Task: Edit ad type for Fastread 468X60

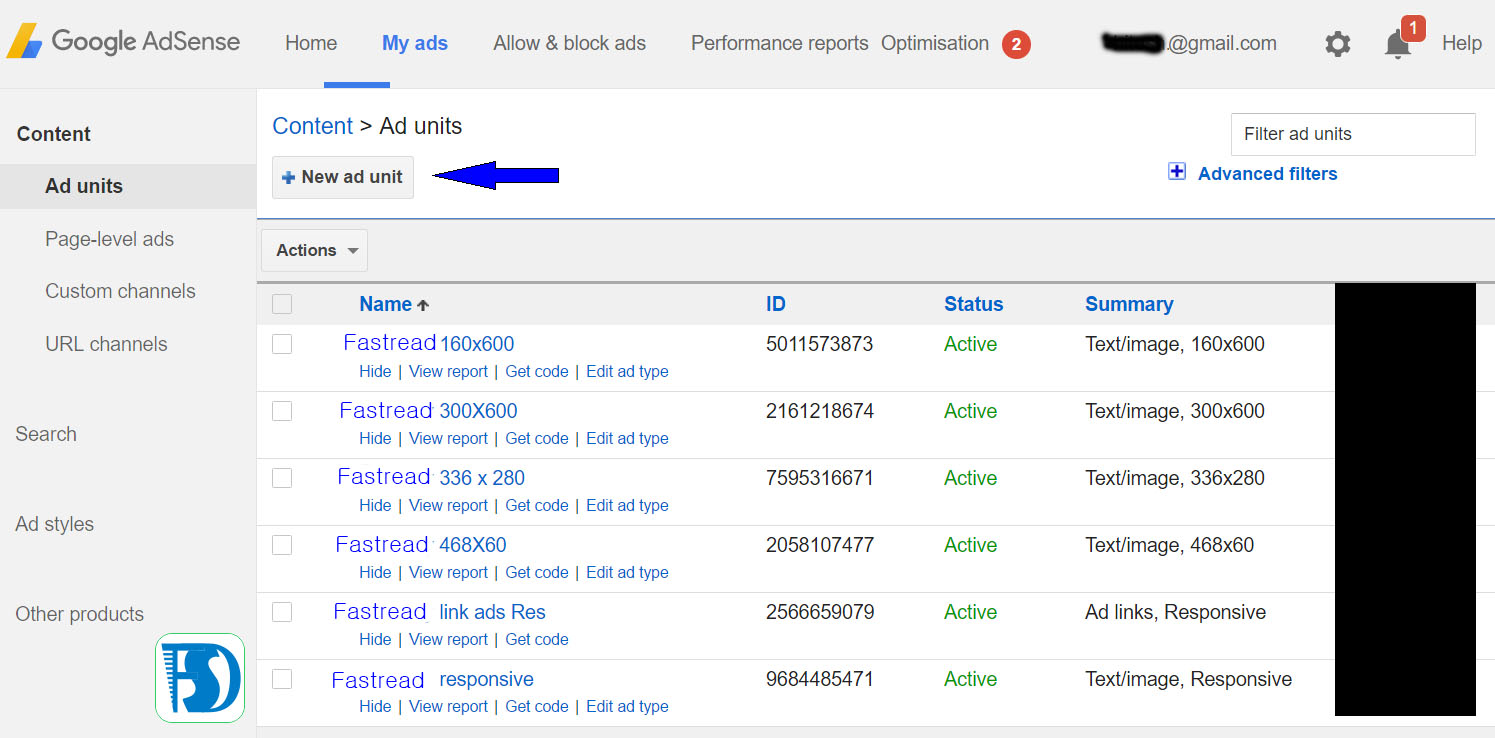Action: tap(627, 572)
